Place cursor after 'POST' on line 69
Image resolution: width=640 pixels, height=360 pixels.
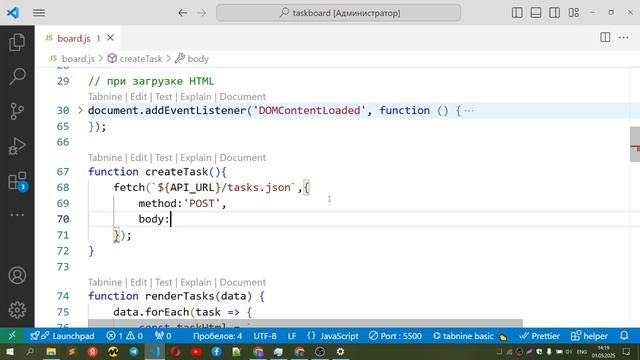[x=221, y=203]
